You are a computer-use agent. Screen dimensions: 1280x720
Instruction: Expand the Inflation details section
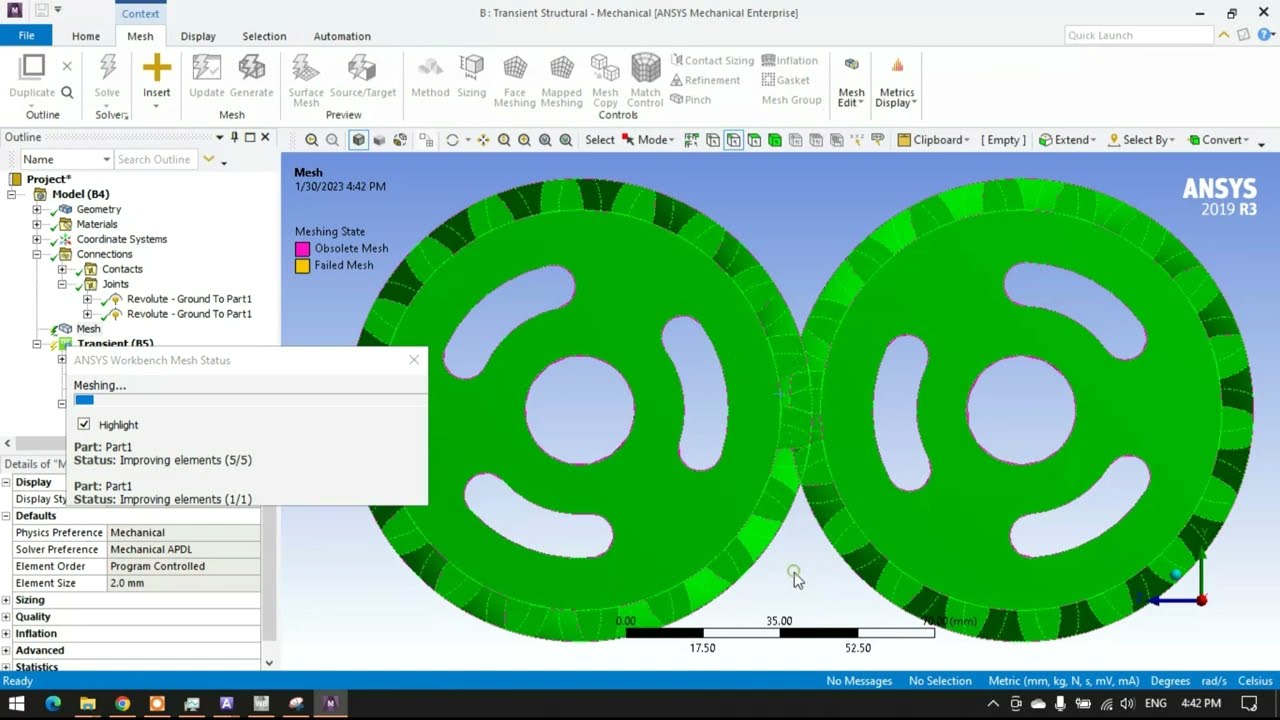tap(6, 633)
